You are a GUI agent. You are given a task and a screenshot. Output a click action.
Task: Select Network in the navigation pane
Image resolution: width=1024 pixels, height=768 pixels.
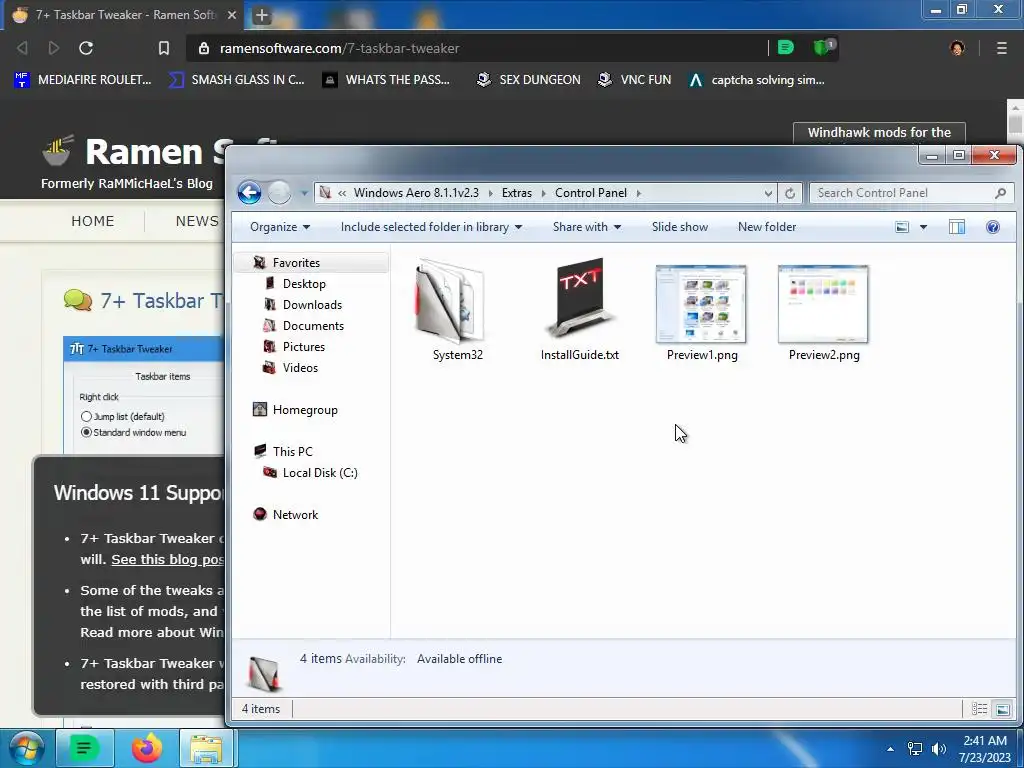[295, 514]
